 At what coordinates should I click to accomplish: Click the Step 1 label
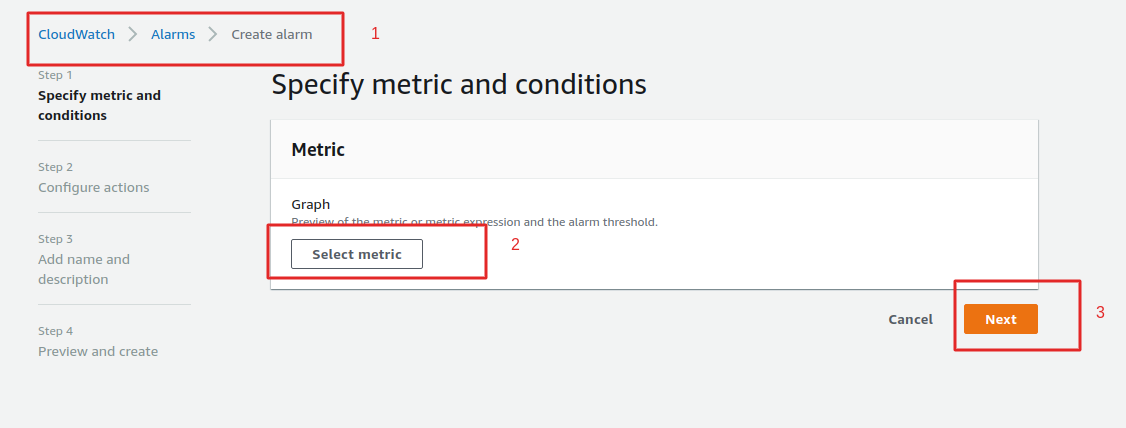tap(55, 75)
